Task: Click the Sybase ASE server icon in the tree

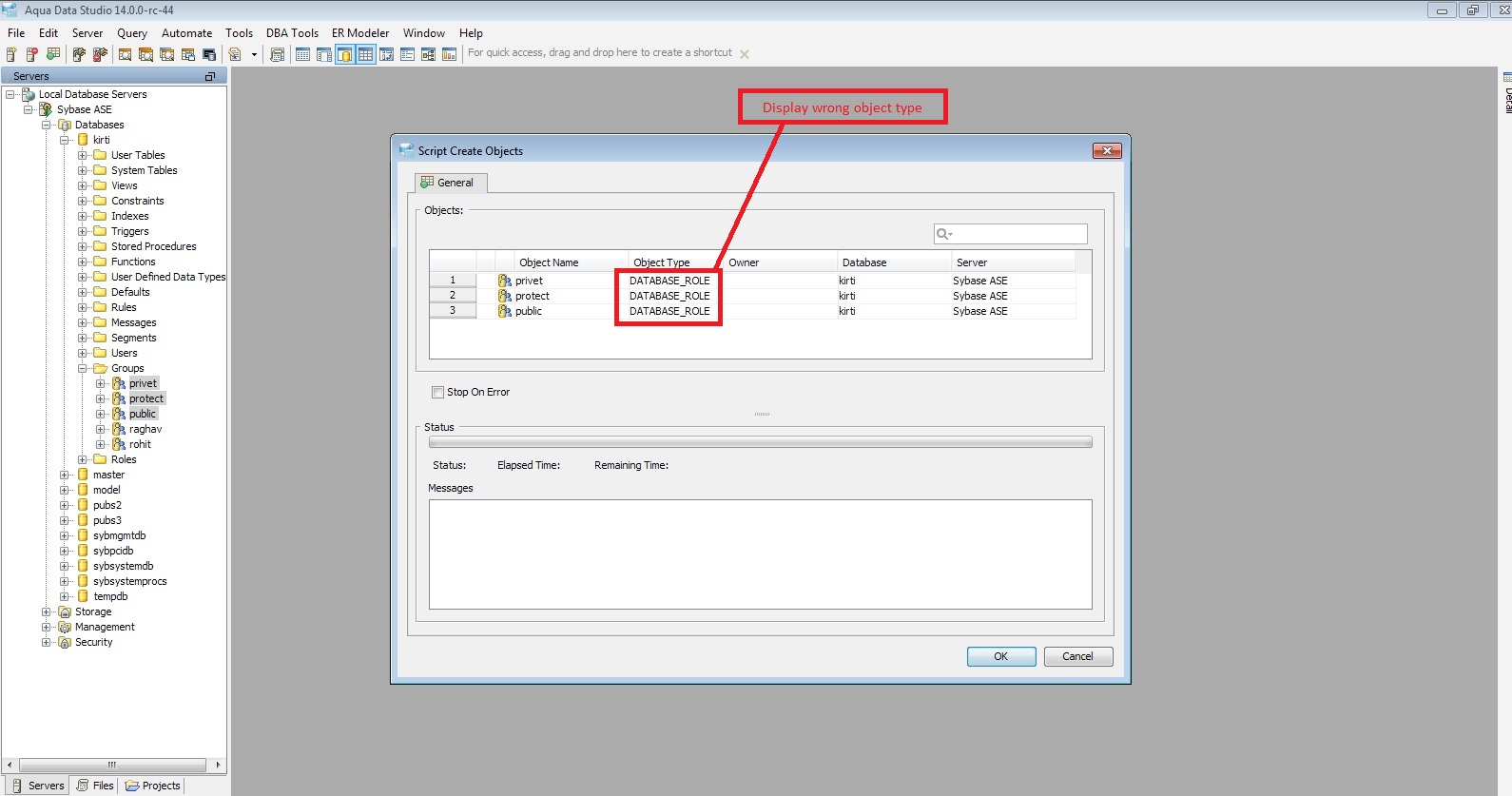Action: [x=46, y=109]
